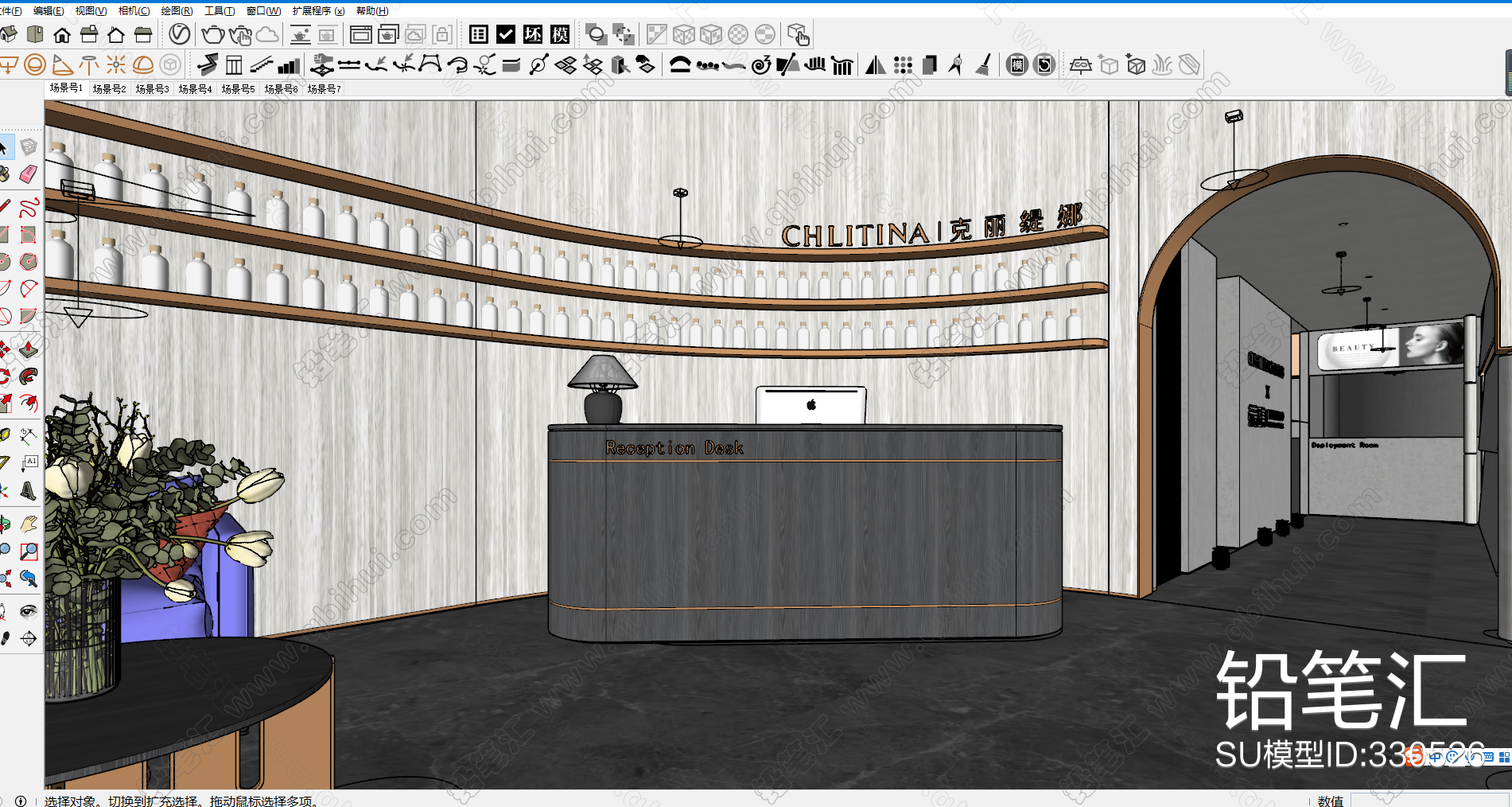Switch to scene tab 场景号2
The image size is (1512, 807).
(109, 88)
